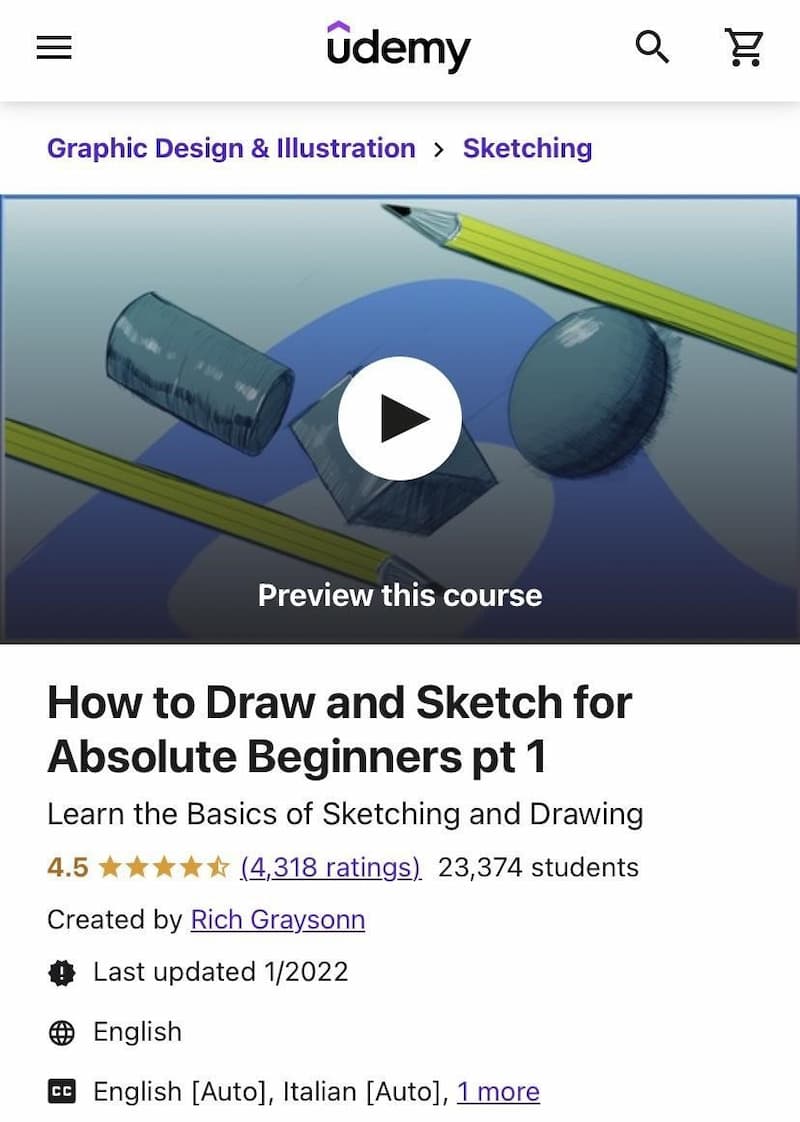Go to Graphic Design & Illustration category

click(231, 148)
